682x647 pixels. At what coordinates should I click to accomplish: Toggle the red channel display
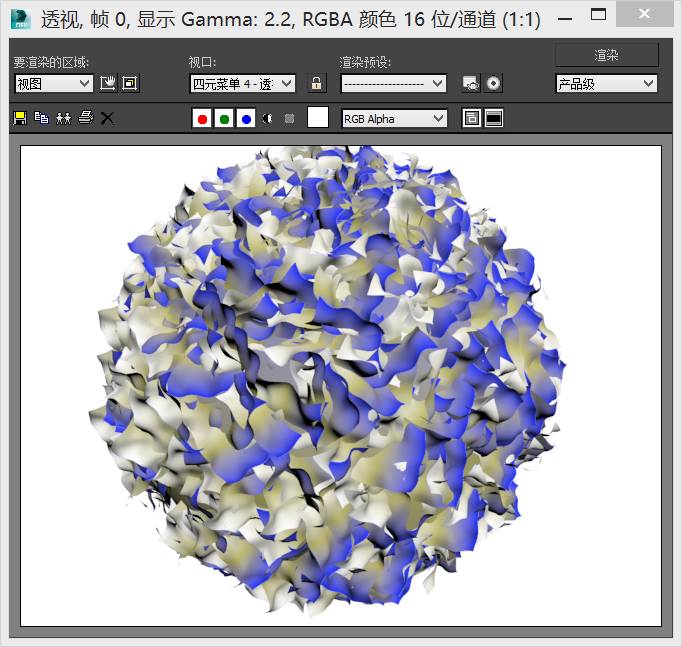tap(202, 118)
